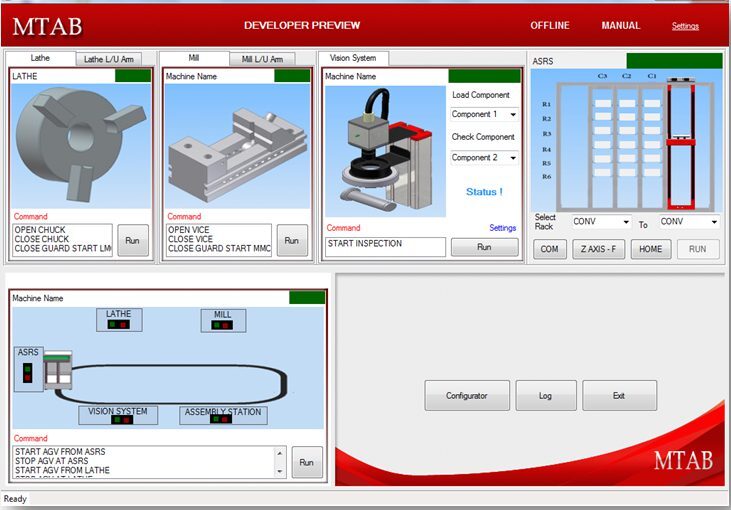Run the selected Mill command
Screen dimensions: 731x510
292,241
